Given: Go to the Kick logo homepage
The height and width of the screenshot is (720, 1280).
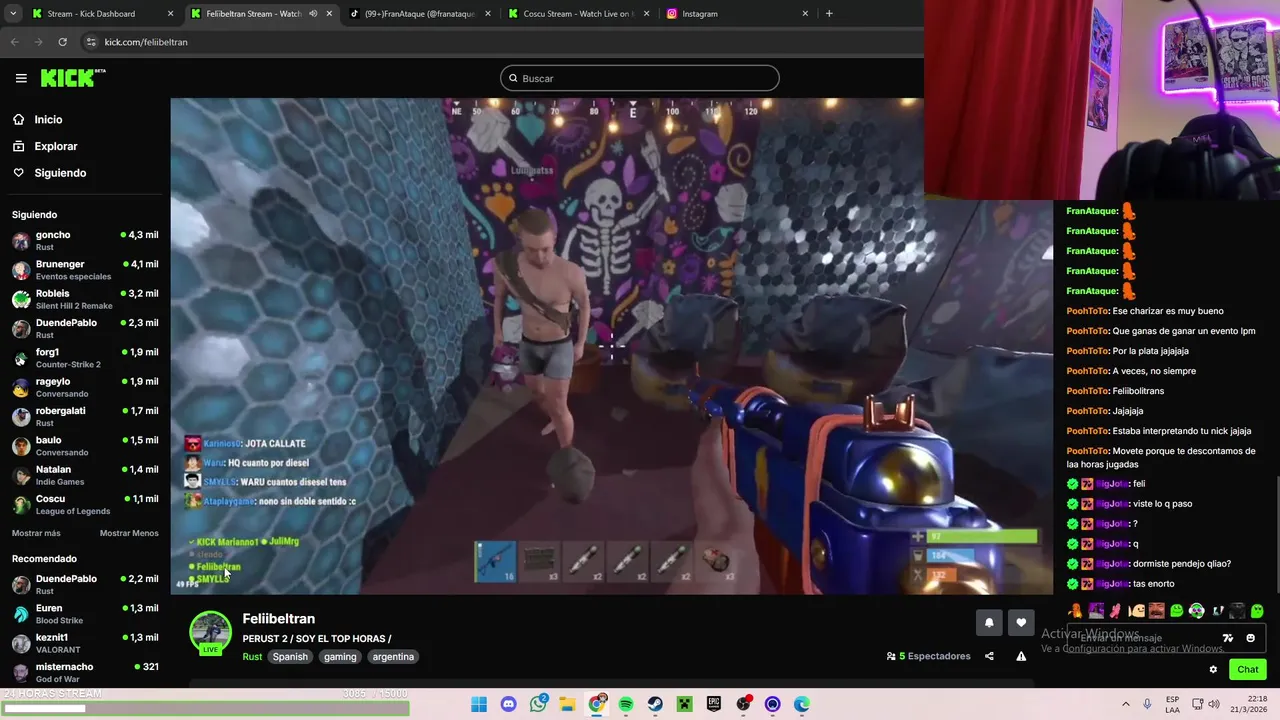Looking at the screenshot, I should click(x=73, y=78).
